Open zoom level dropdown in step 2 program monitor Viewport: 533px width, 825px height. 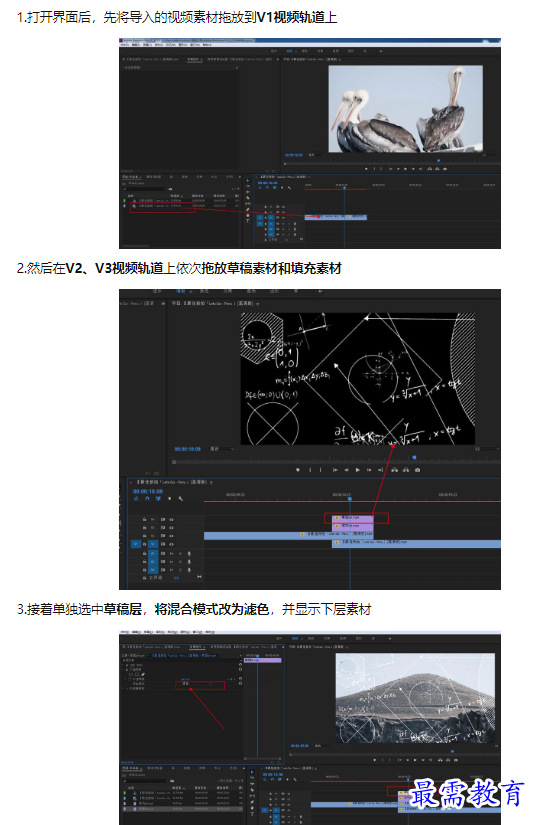point(222,449)
